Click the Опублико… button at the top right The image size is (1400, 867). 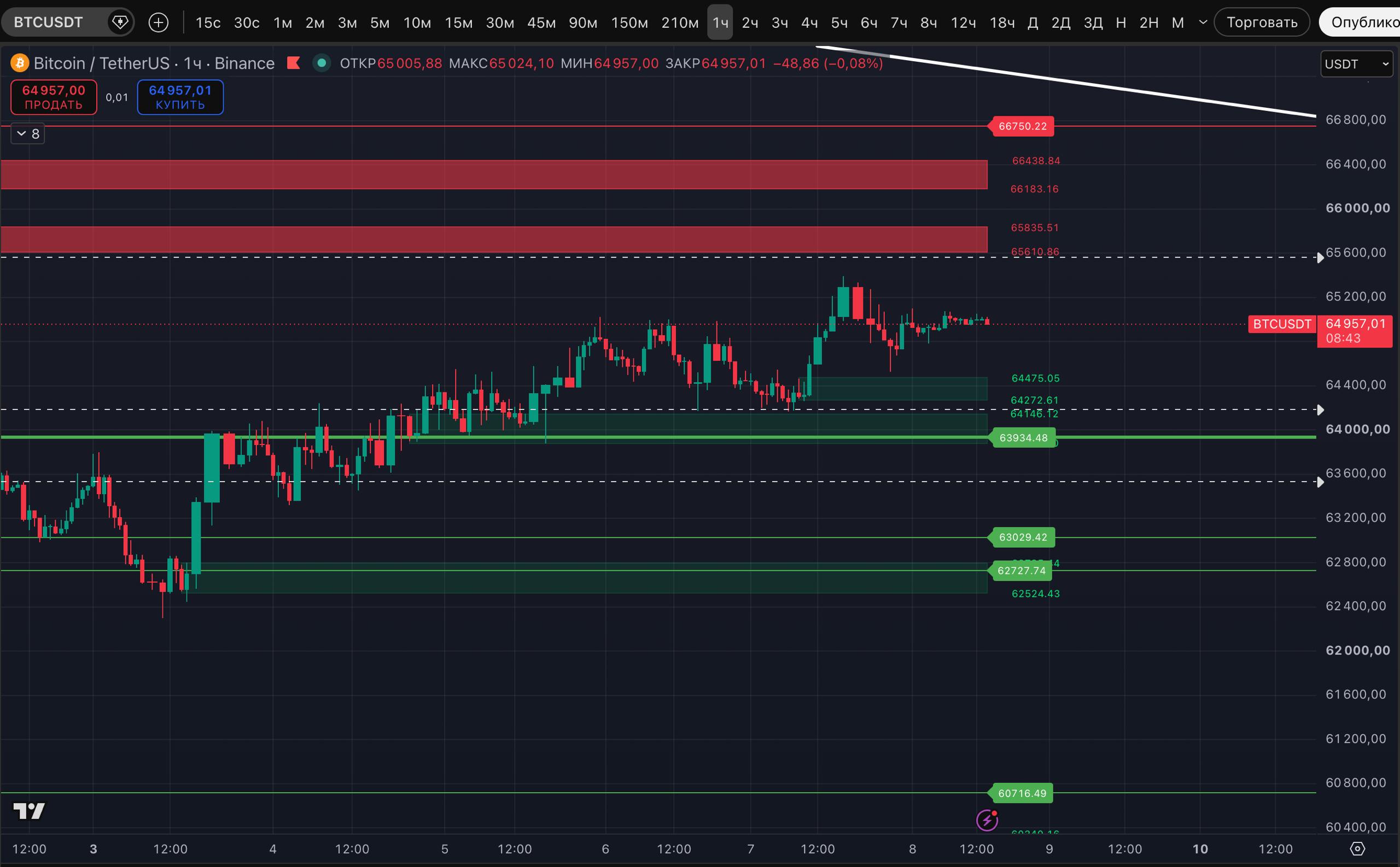[x=1360, y=22]
